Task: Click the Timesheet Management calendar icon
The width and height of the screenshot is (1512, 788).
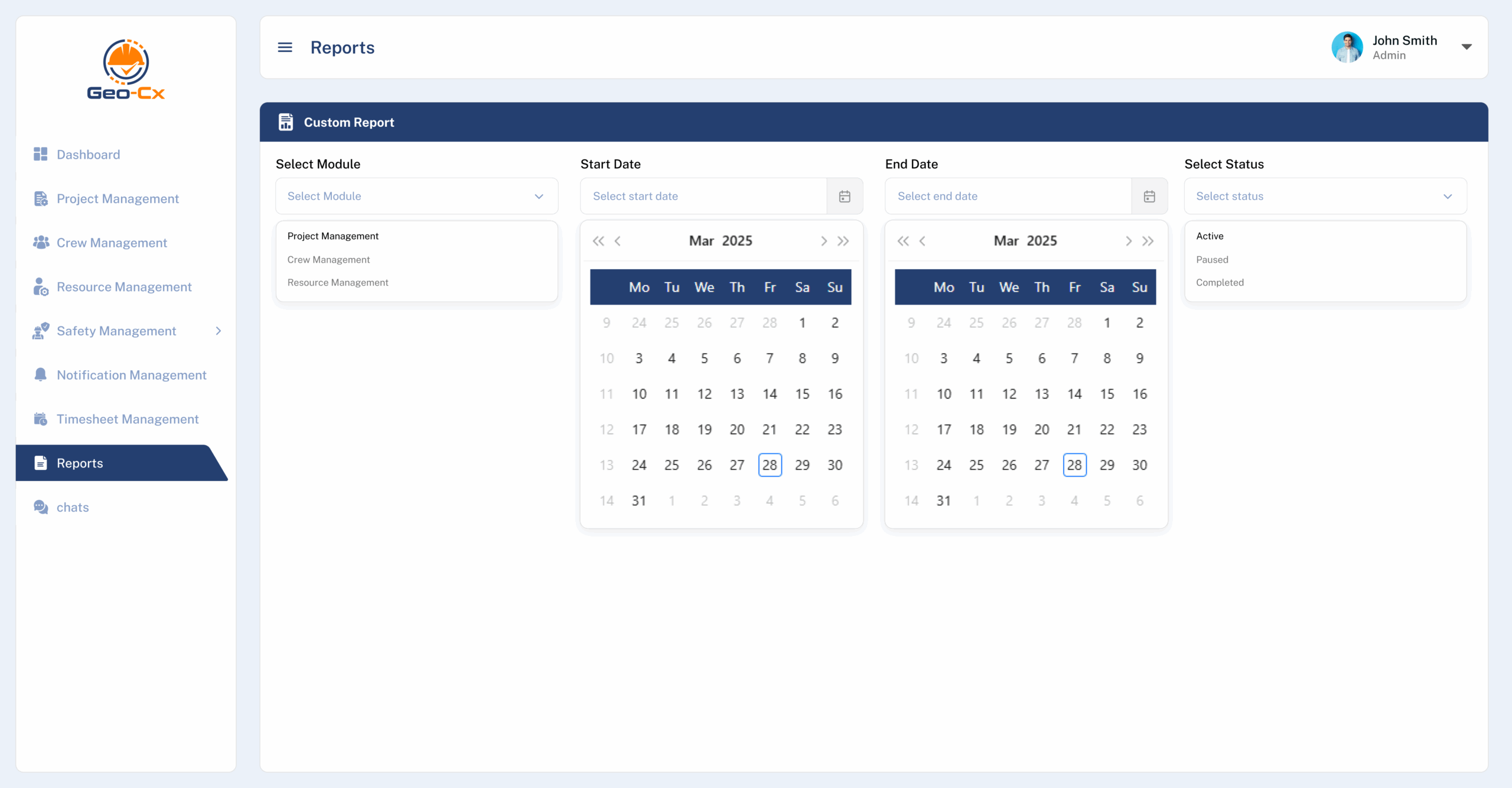Action: (x=40, y=419)
